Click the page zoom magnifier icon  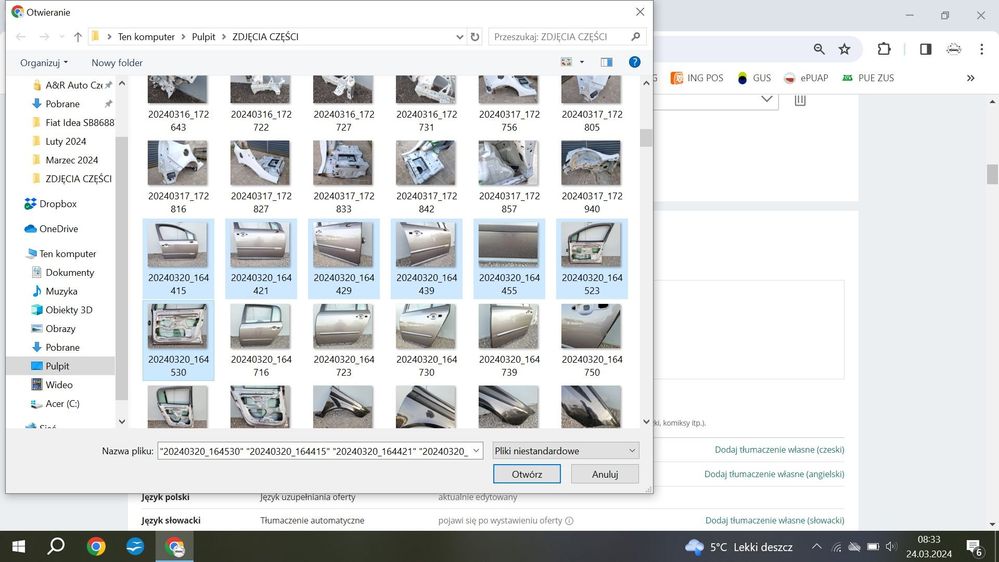[819, 49]
